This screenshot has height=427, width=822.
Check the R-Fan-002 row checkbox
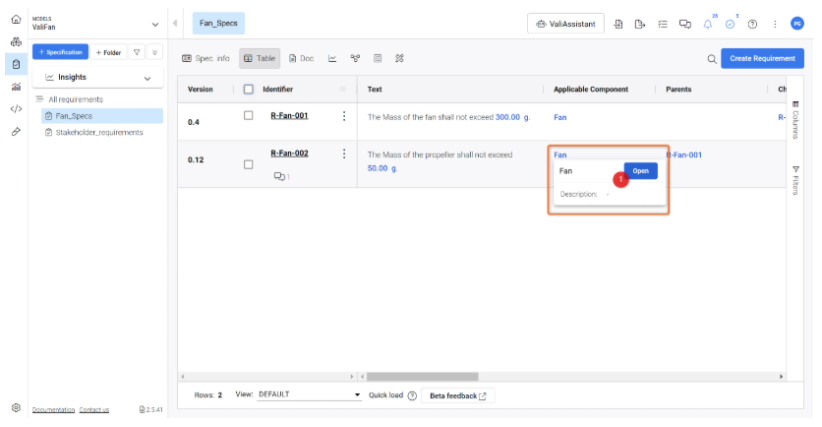point(248,165)
